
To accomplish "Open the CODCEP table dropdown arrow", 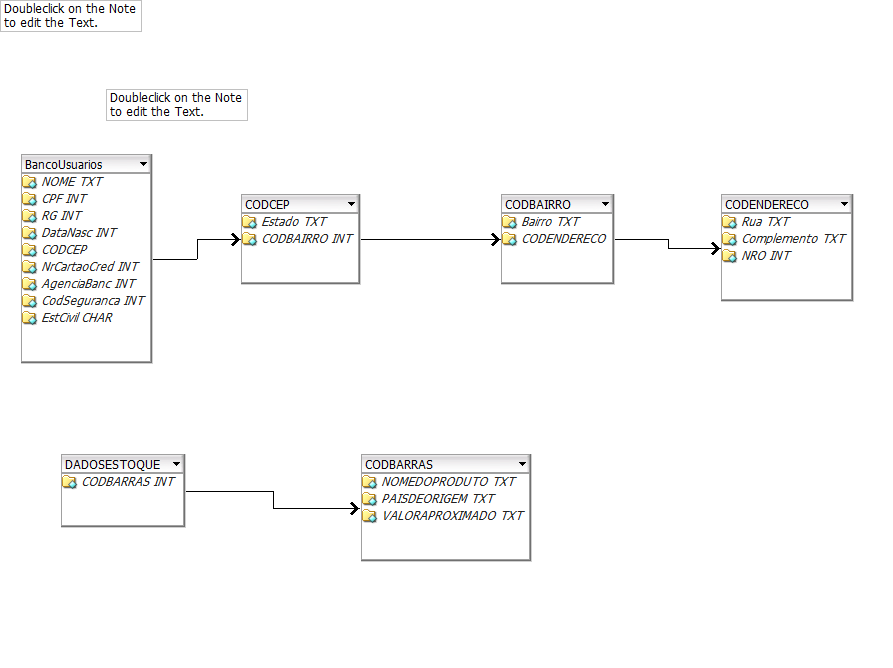I will 350,204.
